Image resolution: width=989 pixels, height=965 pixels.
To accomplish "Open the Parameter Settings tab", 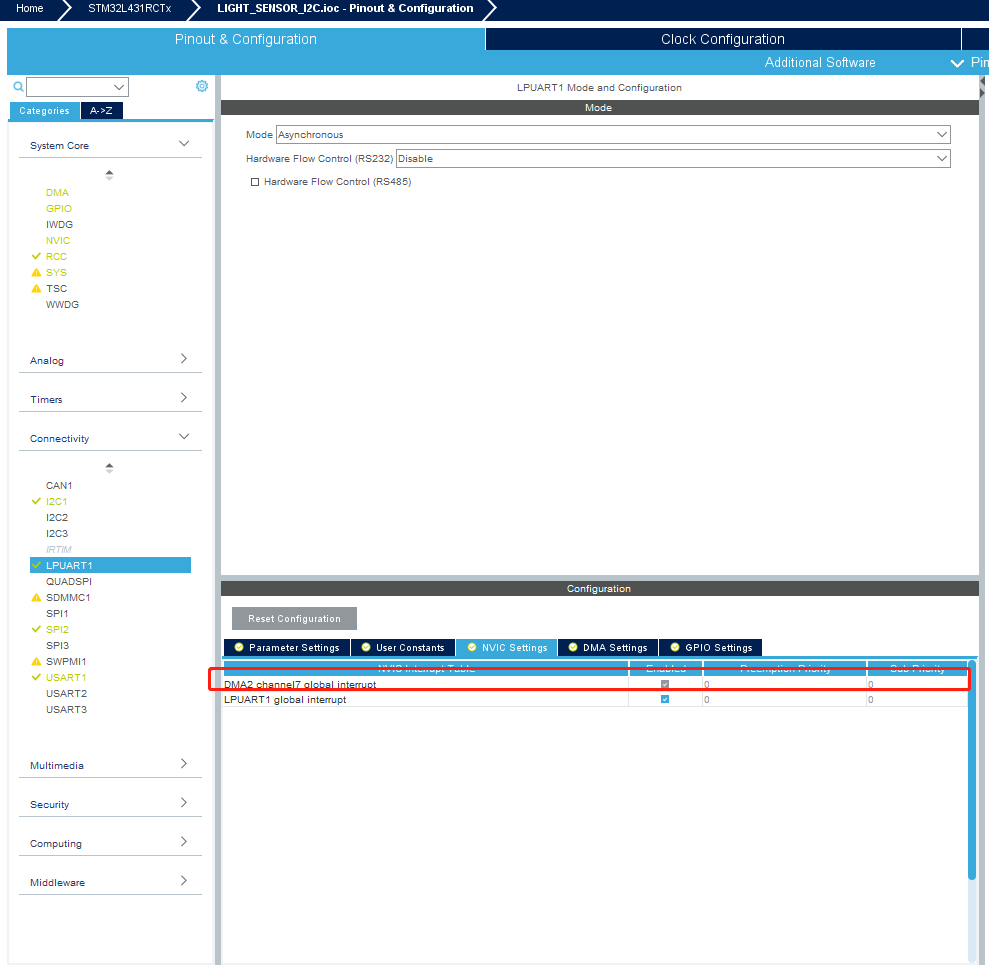I will click(287, 648).
